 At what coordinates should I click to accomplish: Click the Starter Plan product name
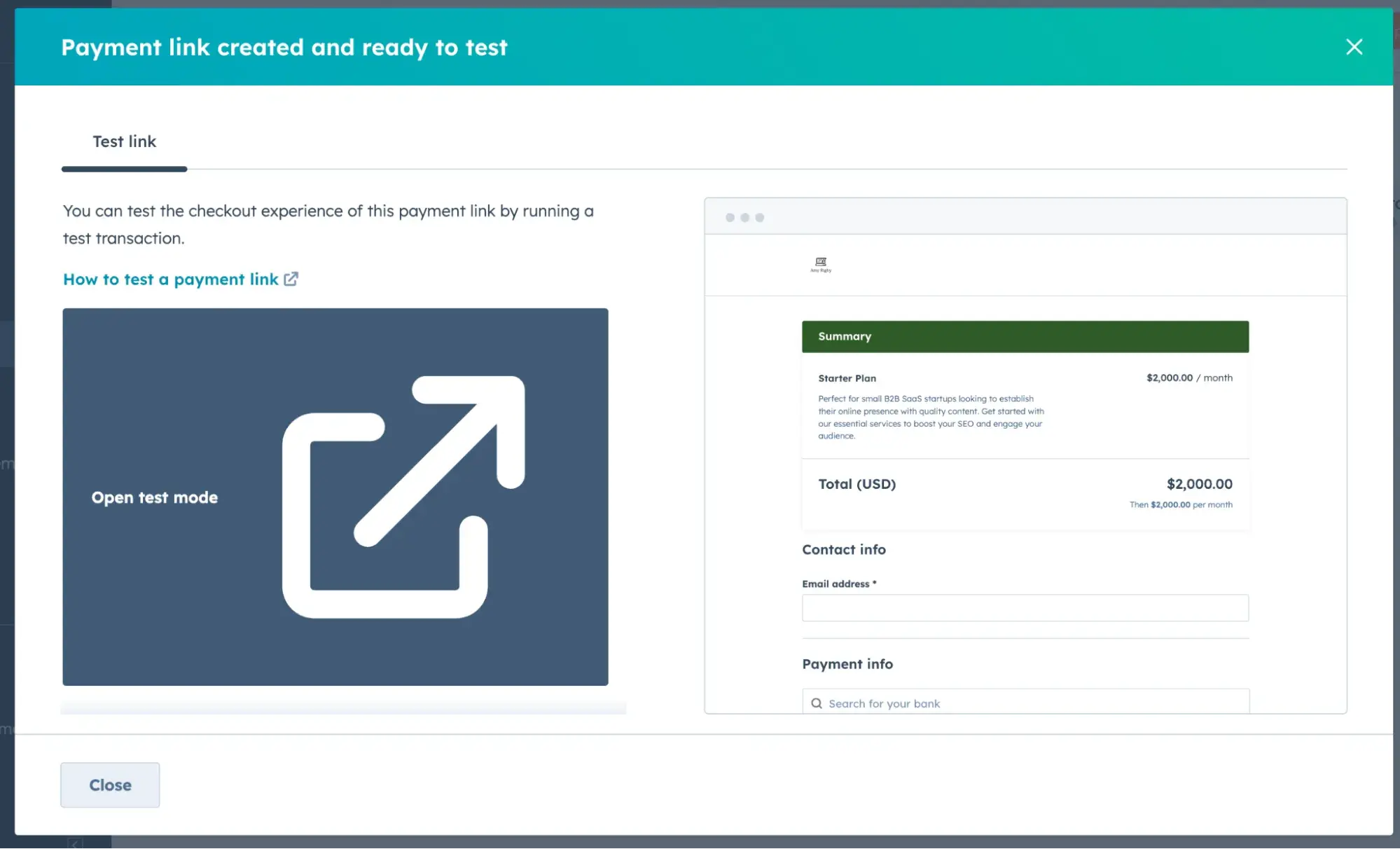[x=847, y=378]
